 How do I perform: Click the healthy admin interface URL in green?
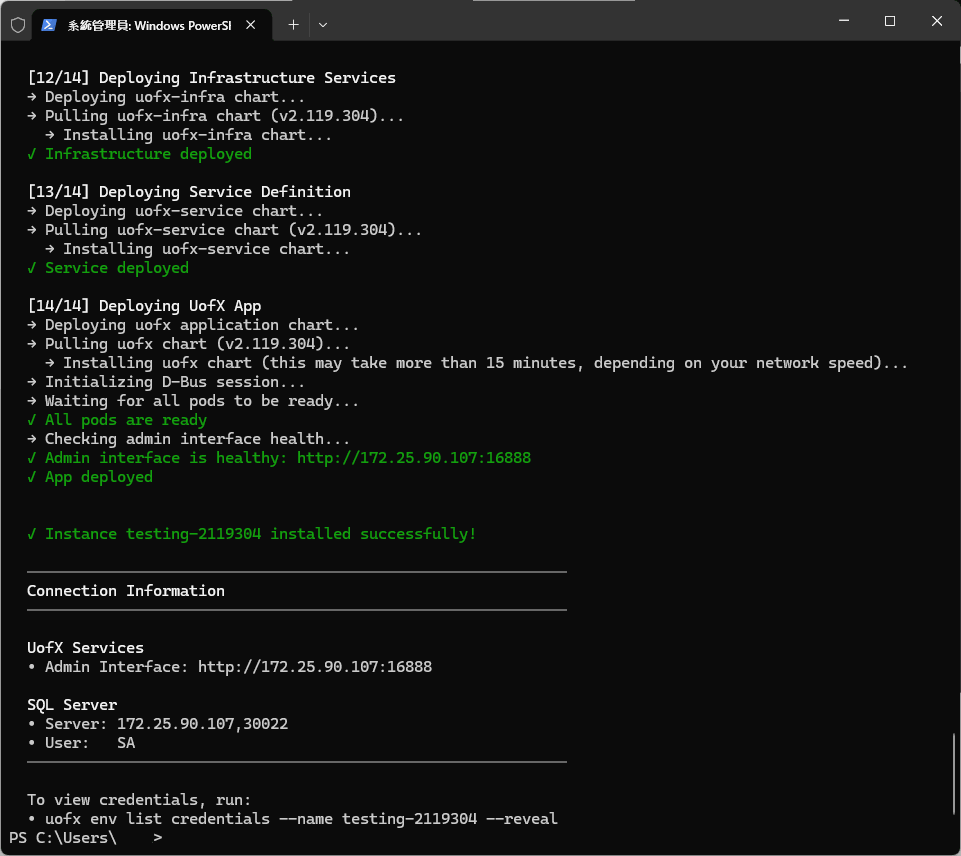[x=413, y=458]
